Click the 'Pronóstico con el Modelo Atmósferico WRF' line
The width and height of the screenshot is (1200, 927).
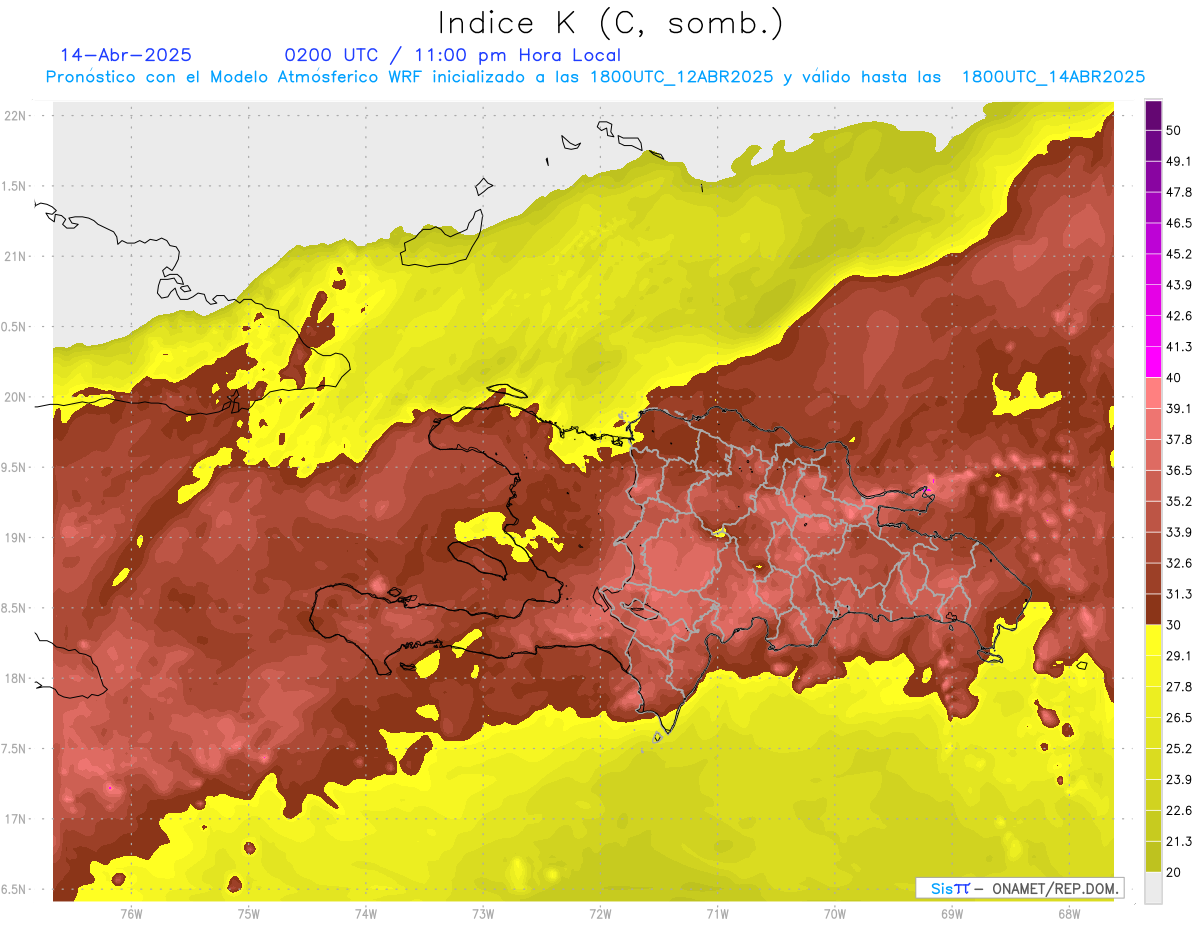(x=595, y=76)
